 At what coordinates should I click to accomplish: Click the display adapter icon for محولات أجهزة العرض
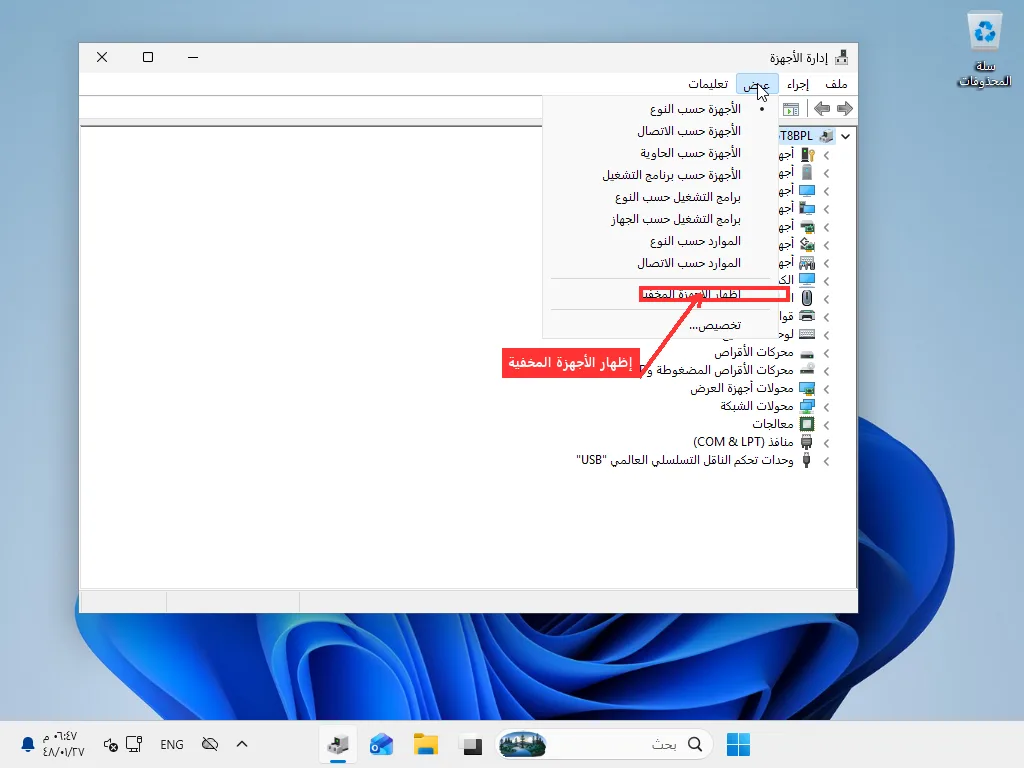[807, 389]
